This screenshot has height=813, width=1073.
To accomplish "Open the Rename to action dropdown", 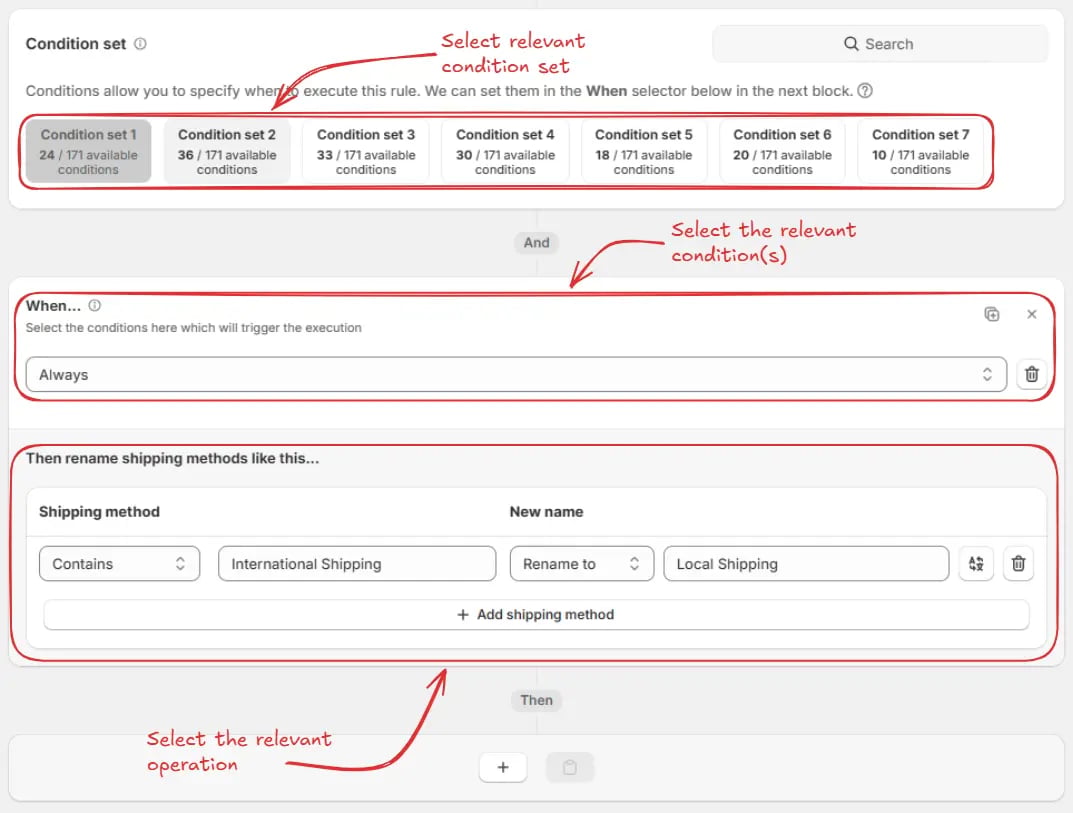I will [x=582, y=563].
